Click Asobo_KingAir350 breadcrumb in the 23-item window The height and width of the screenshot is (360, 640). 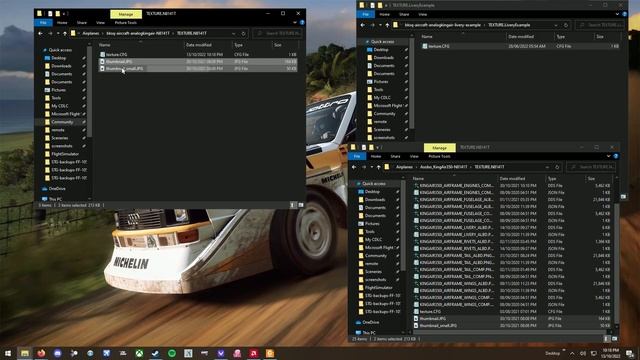(x=444, y=167)
